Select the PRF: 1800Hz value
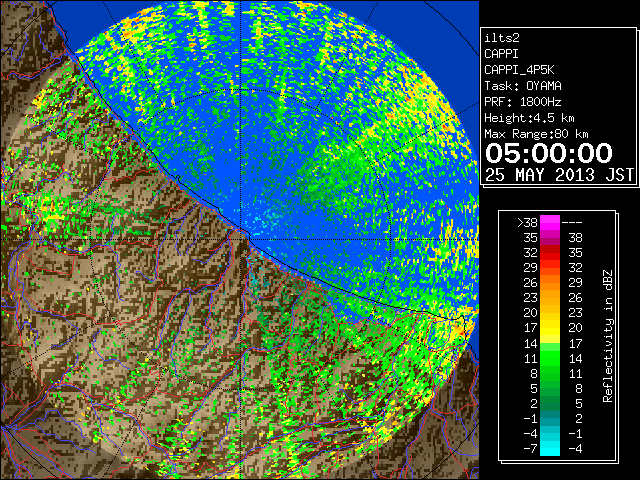 (522, 102)
